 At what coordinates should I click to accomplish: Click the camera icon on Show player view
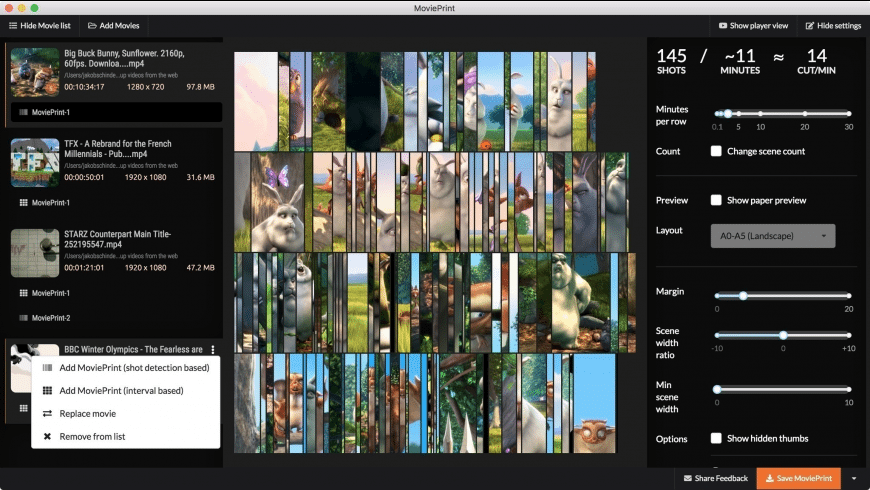[722, 26]
